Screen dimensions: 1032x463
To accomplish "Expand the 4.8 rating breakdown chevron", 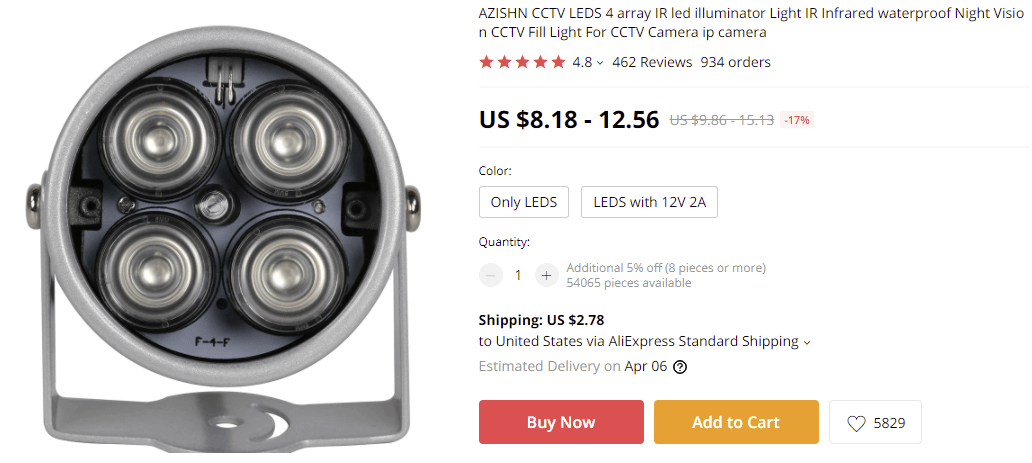I will [600, 63].
